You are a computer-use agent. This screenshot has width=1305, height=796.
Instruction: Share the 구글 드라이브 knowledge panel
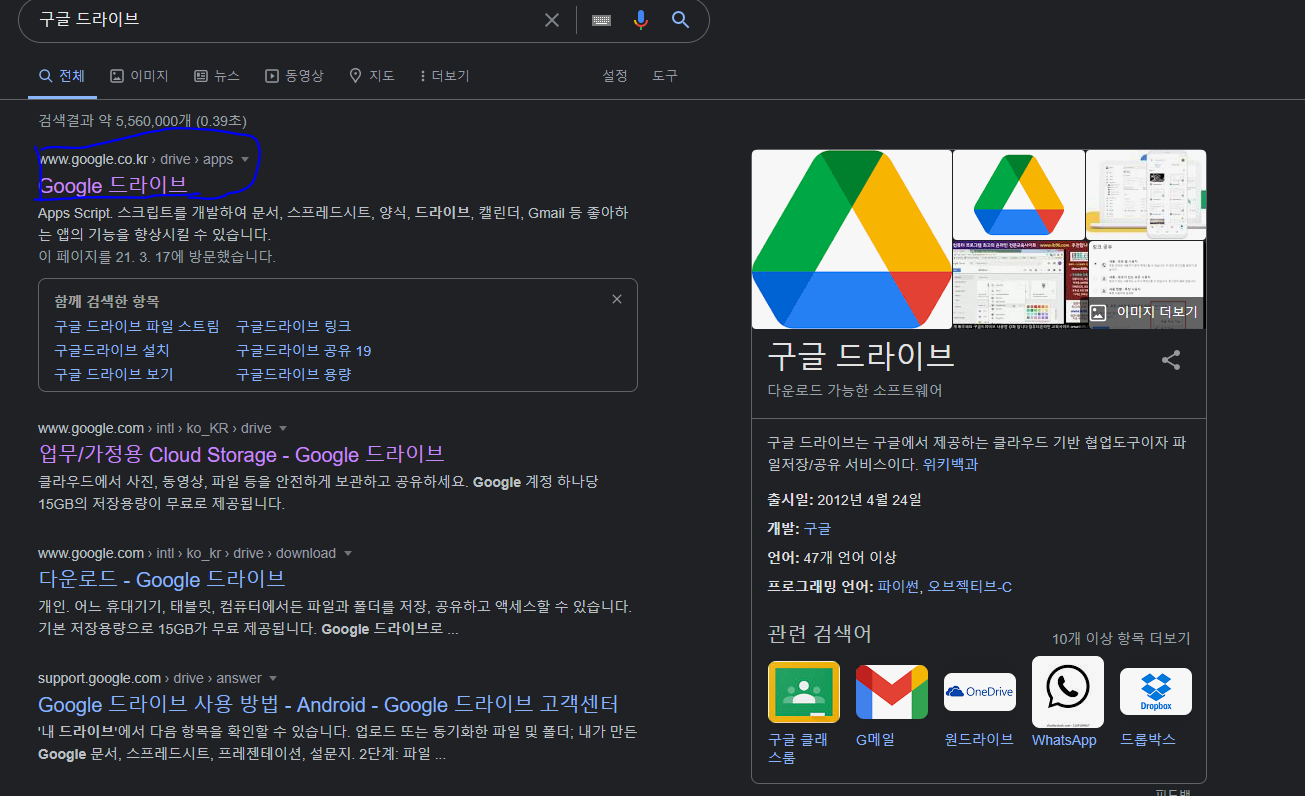click(x=1171, y=361)
